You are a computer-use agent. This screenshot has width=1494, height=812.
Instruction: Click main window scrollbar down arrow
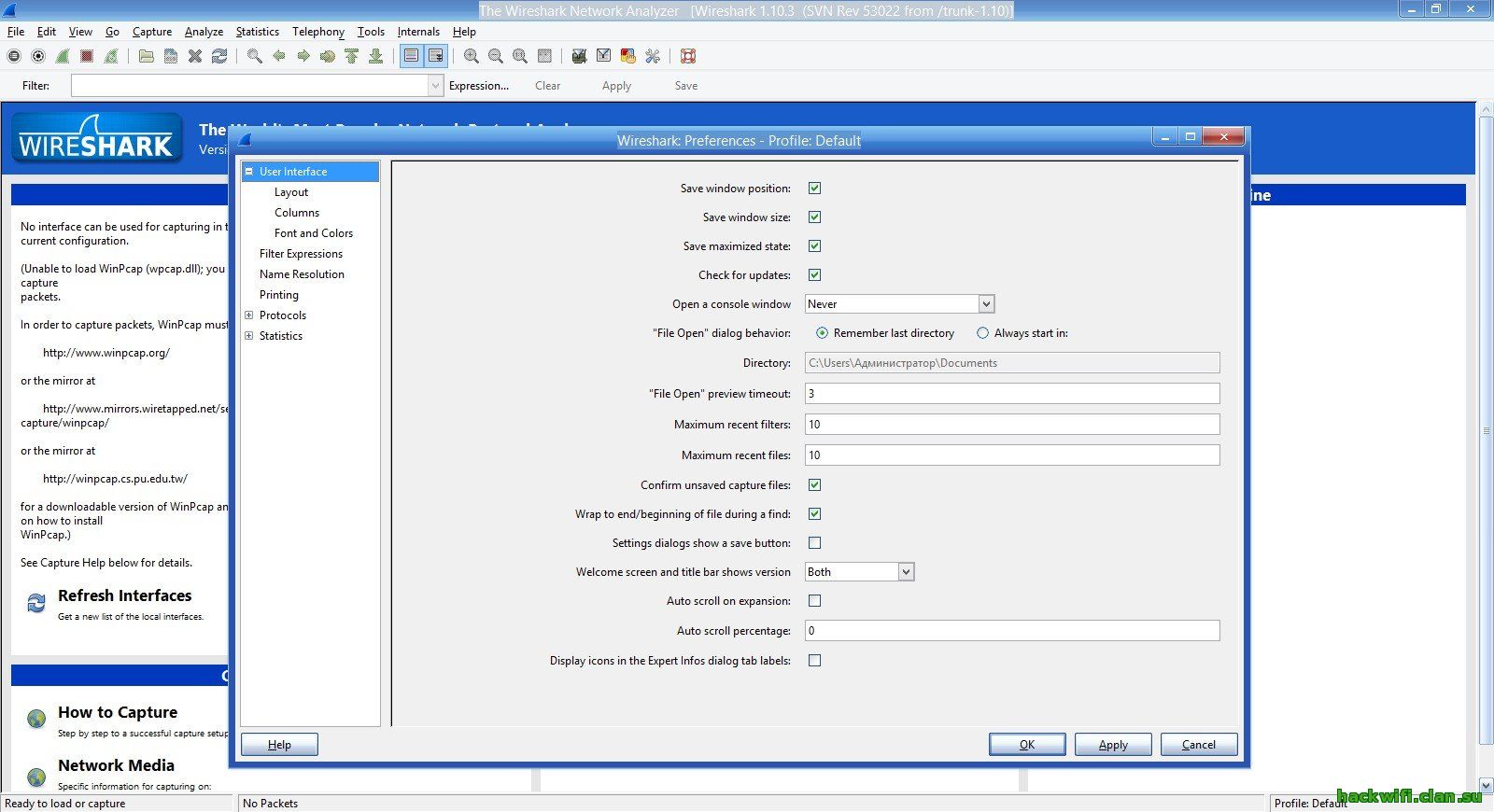point(1486,786)
